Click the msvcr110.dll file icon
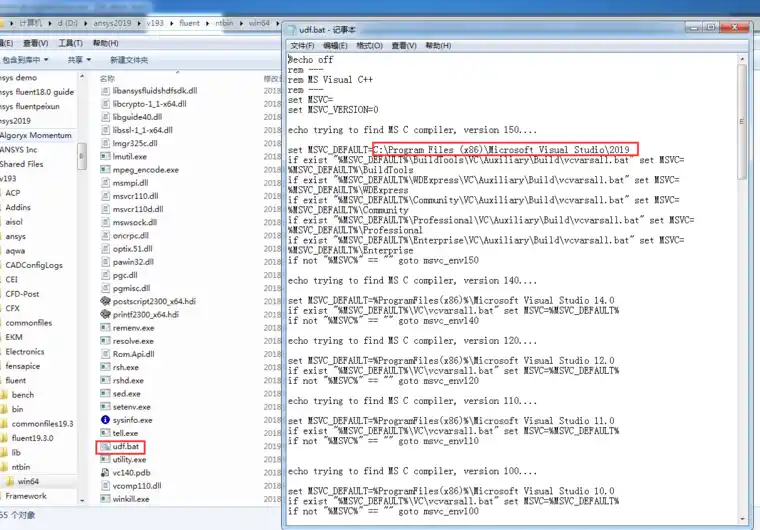Screen dimensions: 760x530 [x=105, y=196]
